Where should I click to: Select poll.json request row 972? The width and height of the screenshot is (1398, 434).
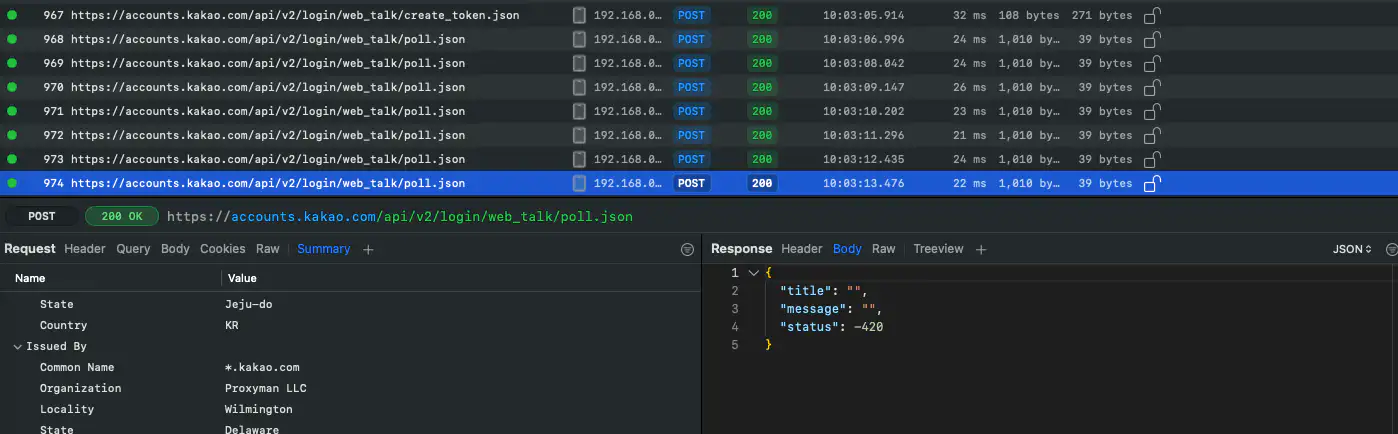click(x=699, y=135)
